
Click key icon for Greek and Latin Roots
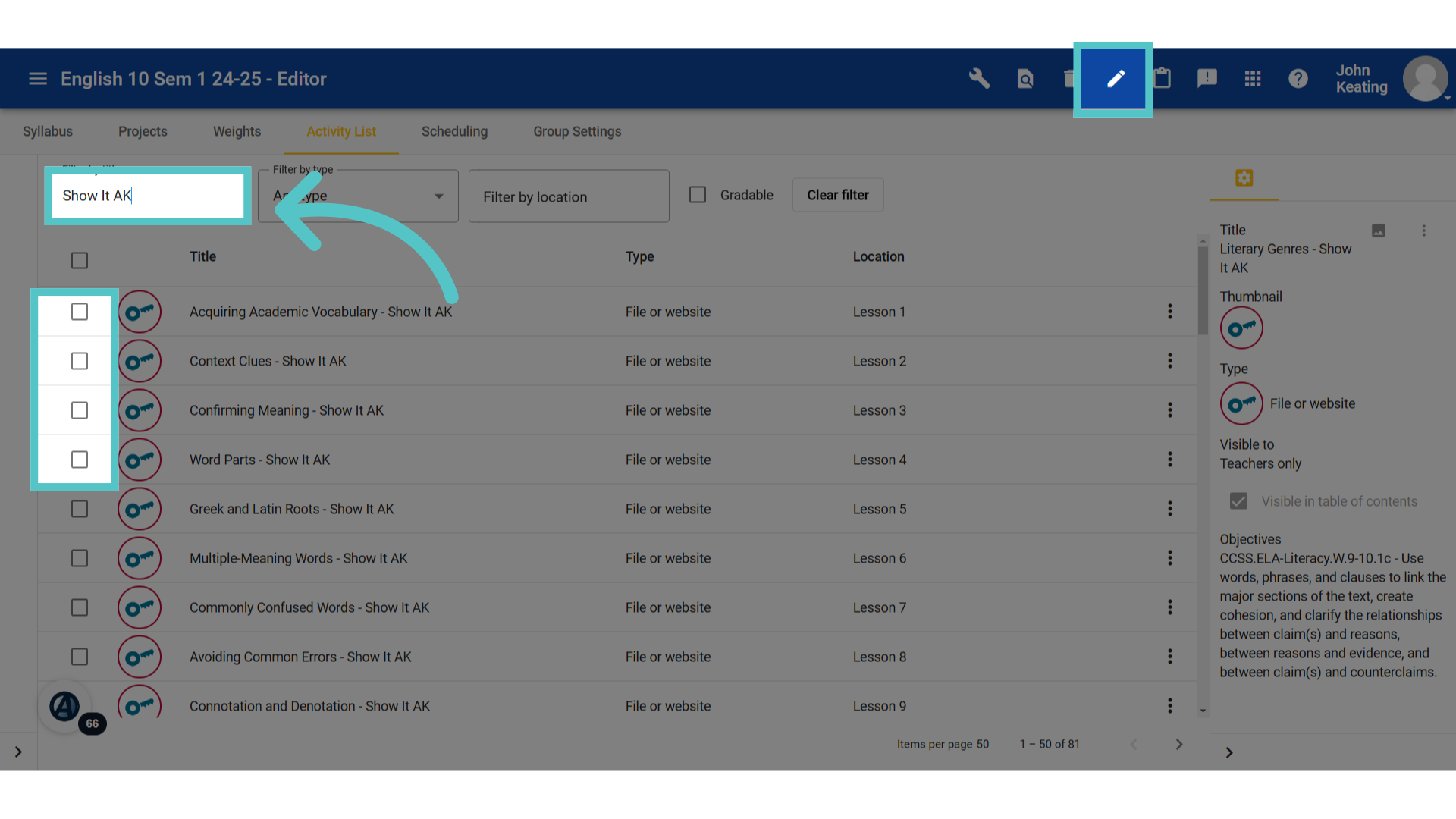[140, 509]
